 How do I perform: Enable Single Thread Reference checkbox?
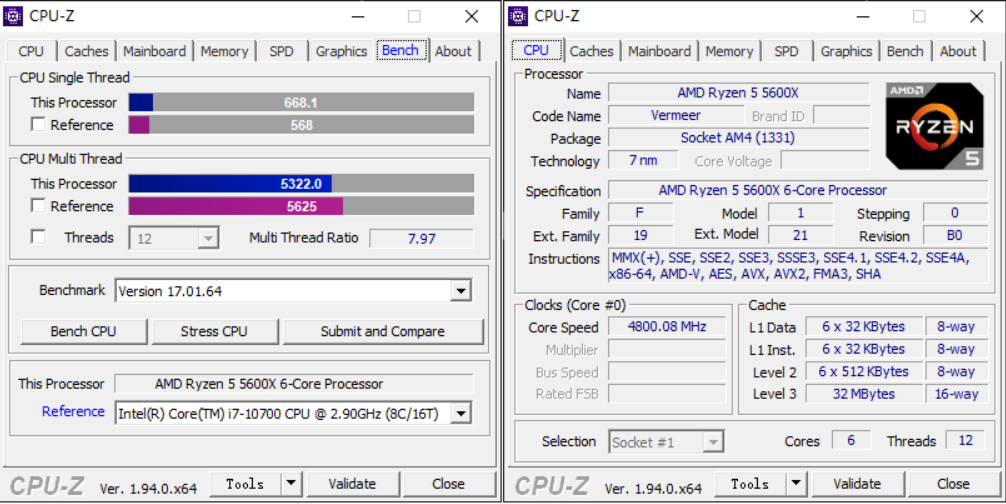(38, 124)
